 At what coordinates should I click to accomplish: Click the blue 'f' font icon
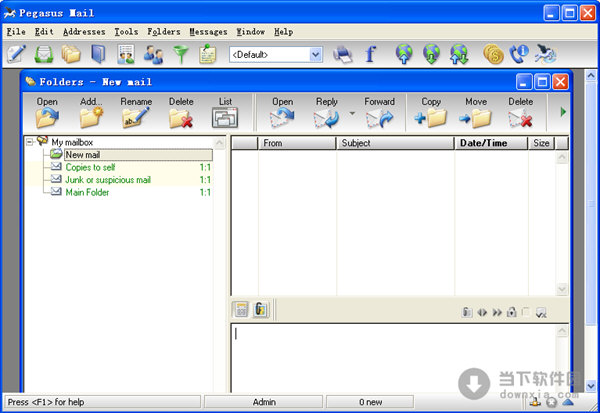[x=370, y=54]
